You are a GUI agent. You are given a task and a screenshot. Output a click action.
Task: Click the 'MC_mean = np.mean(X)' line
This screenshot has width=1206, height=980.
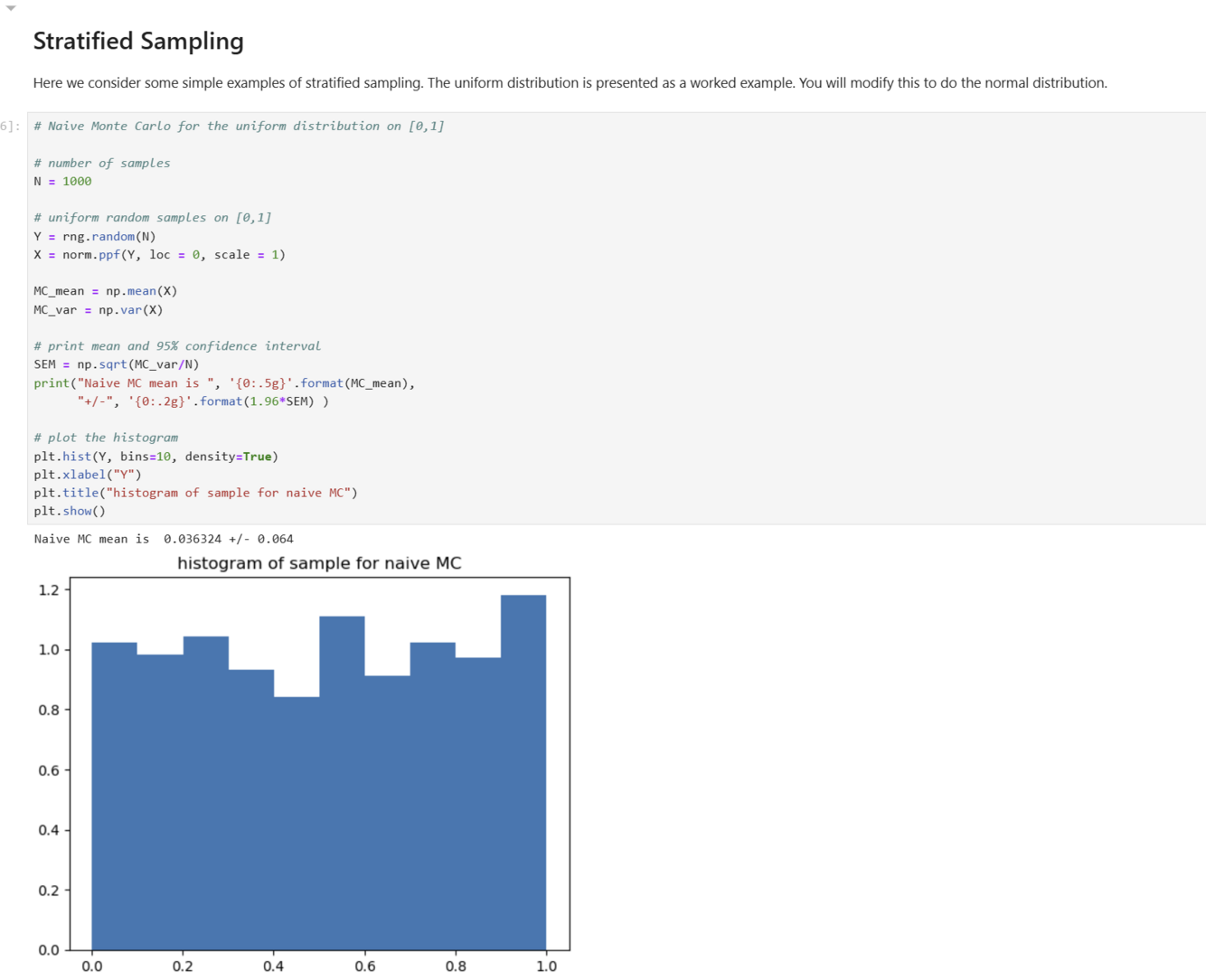coord(106,291)
